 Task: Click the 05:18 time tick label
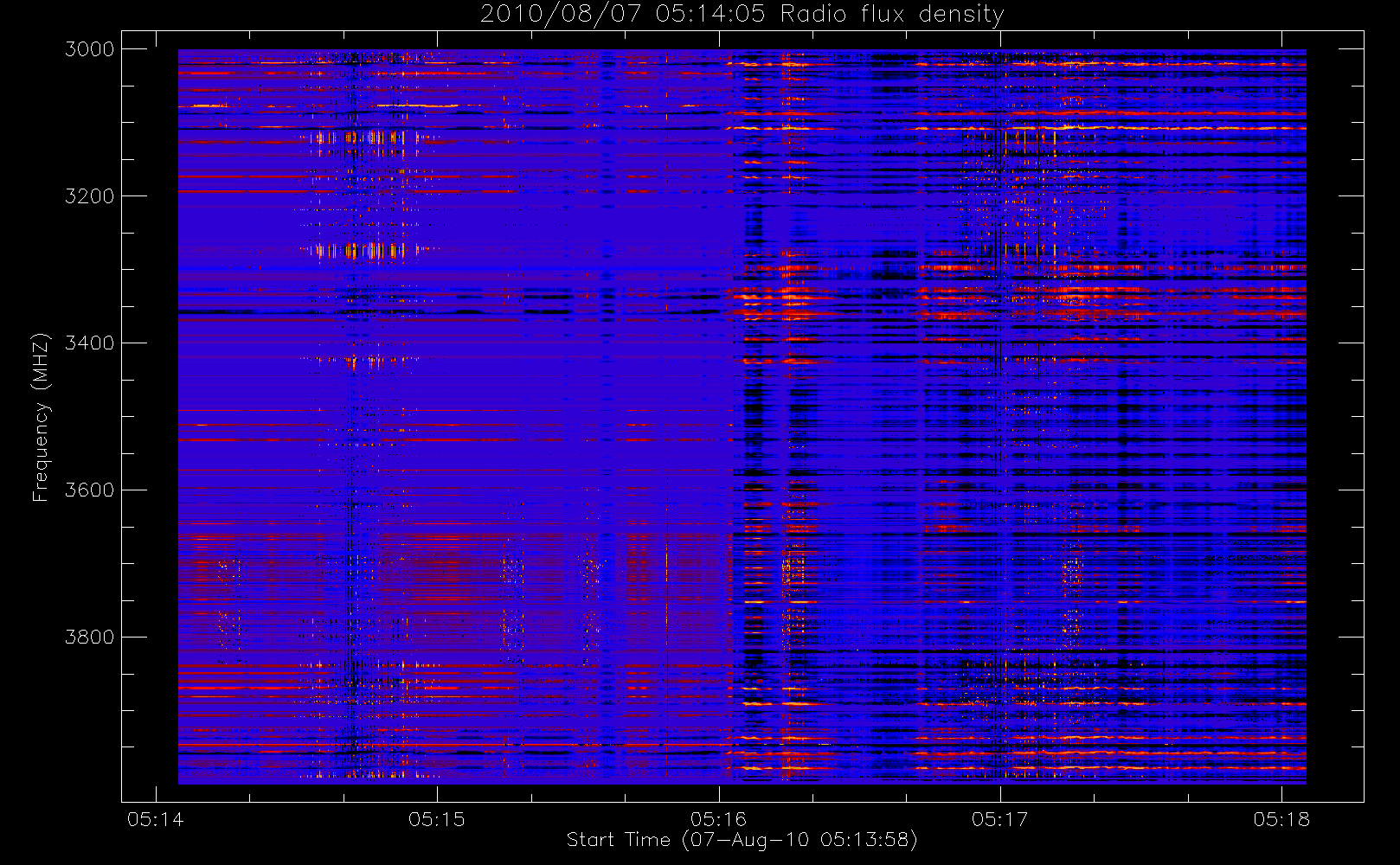tap(1281, 819)
